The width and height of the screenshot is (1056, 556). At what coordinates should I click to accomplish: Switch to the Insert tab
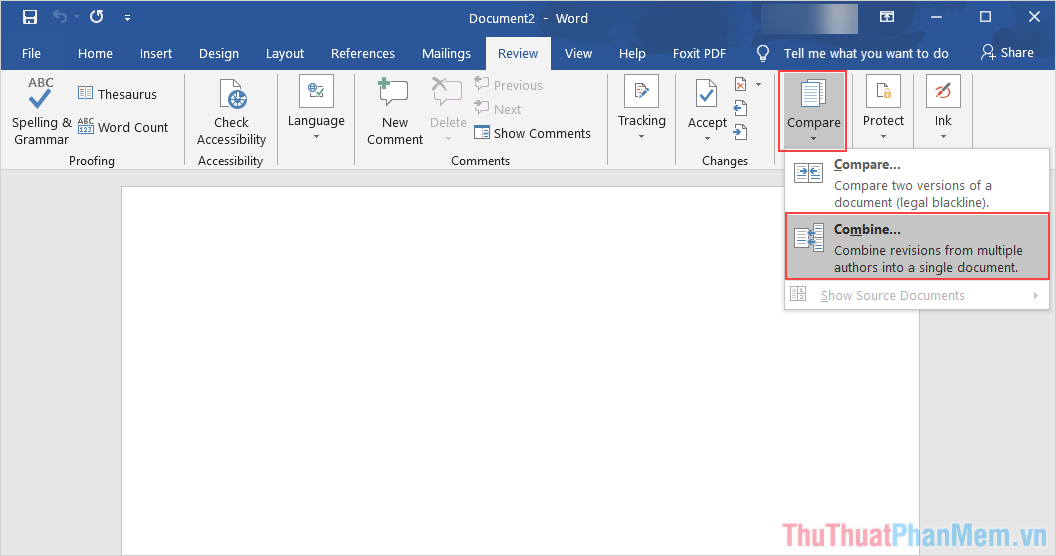coord(156,53)
